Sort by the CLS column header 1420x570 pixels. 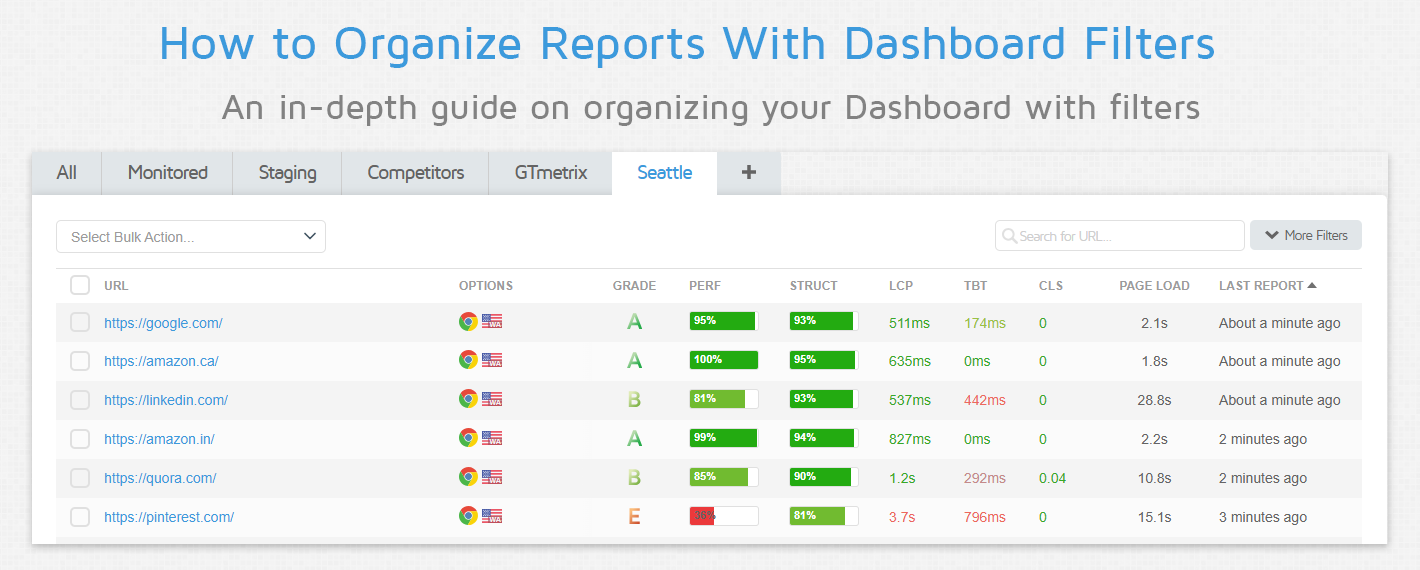1051,286
